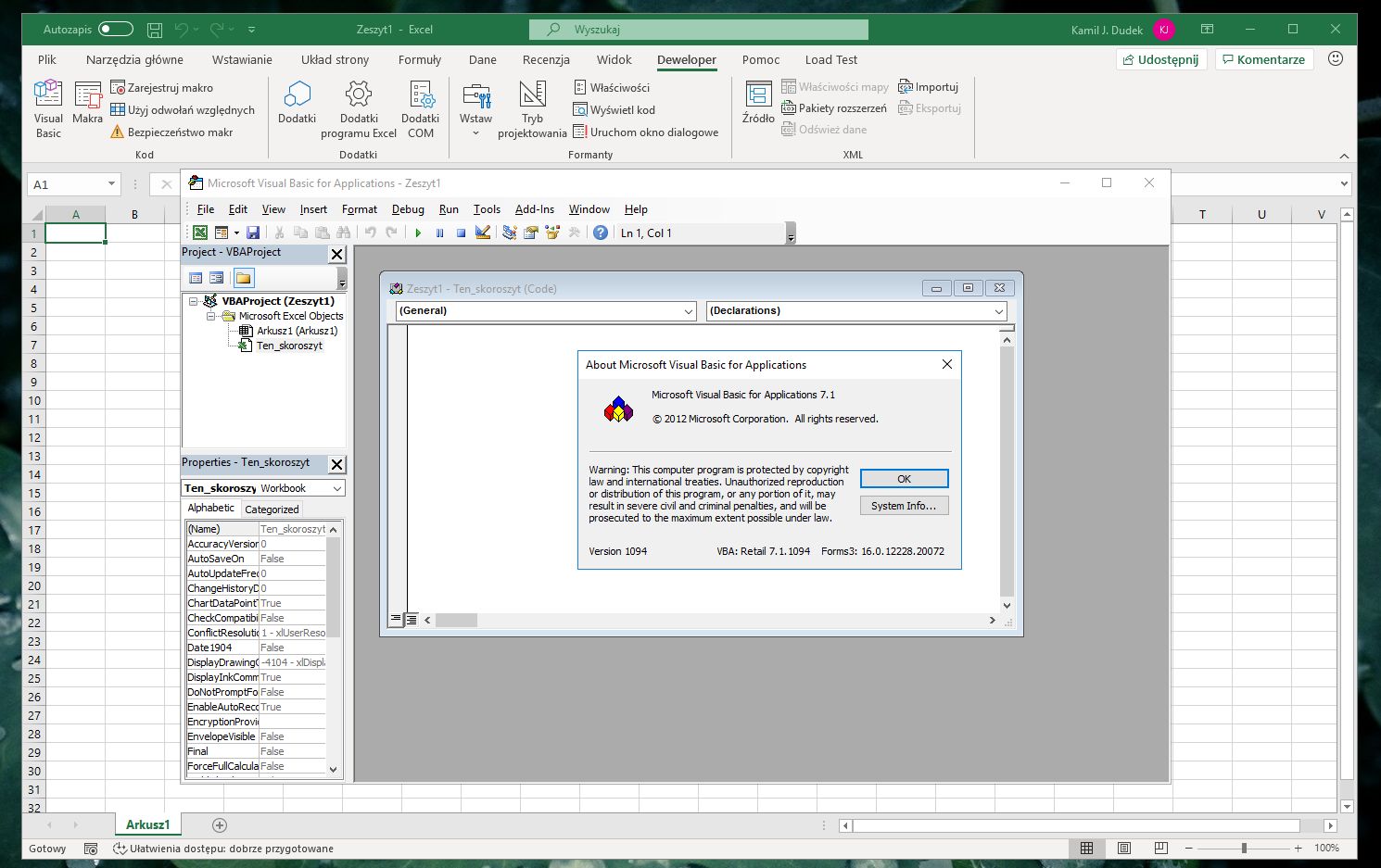This screenshot has height=868, width=1381.
Task: Open the Makra icon in the ribbon
Action: click(x=87, y=102)
